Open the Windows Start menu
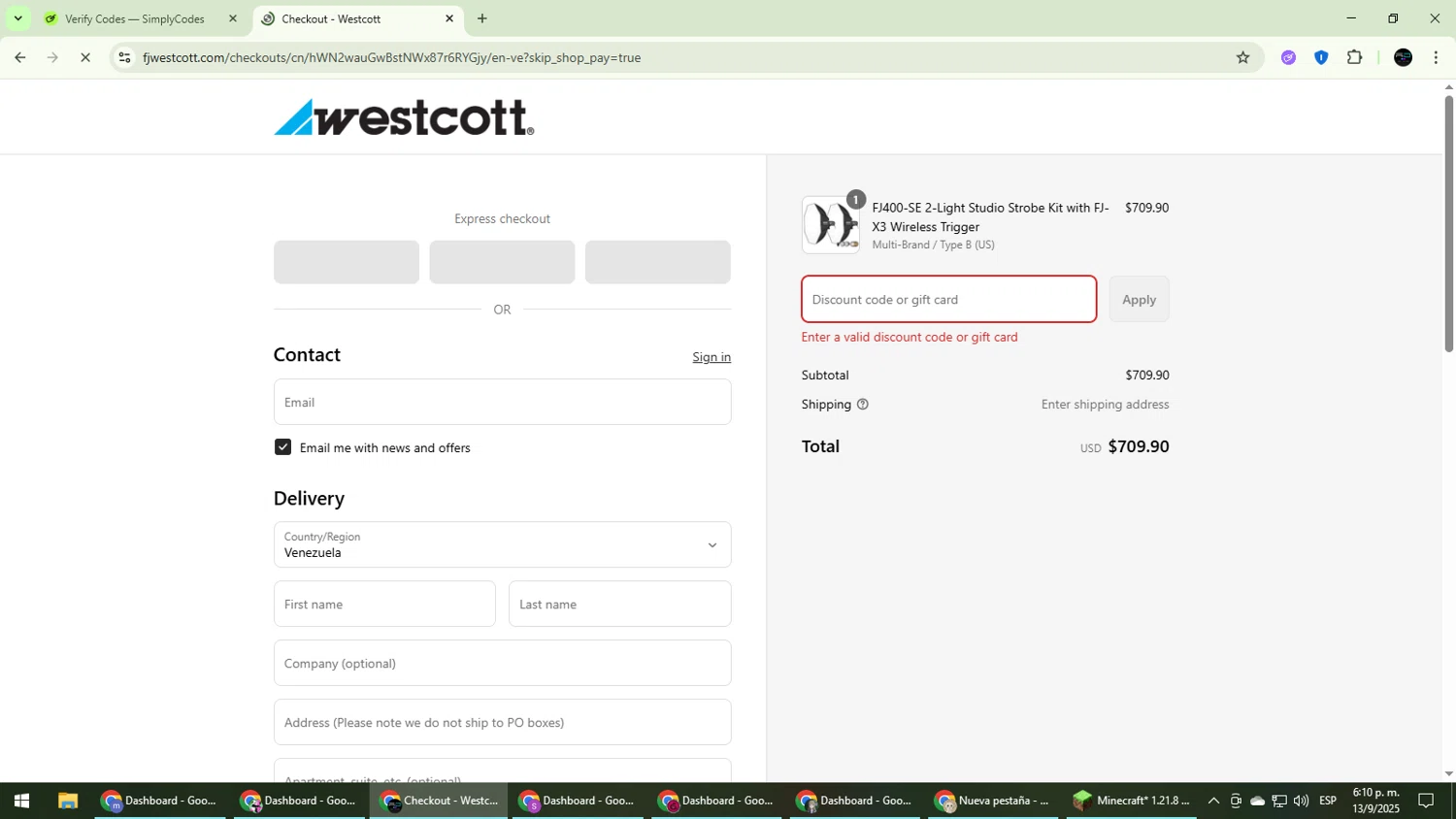The image size is (1456, 819). click(21, 801)
